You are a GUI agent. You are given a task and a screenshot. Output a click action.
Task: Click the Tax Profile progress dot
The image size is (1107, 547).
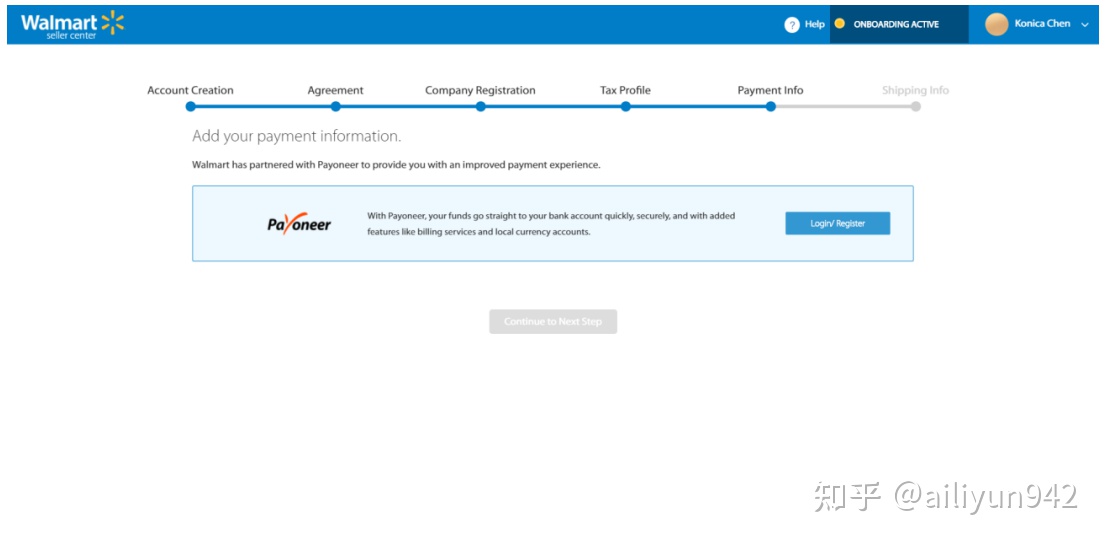click(626, 107)
